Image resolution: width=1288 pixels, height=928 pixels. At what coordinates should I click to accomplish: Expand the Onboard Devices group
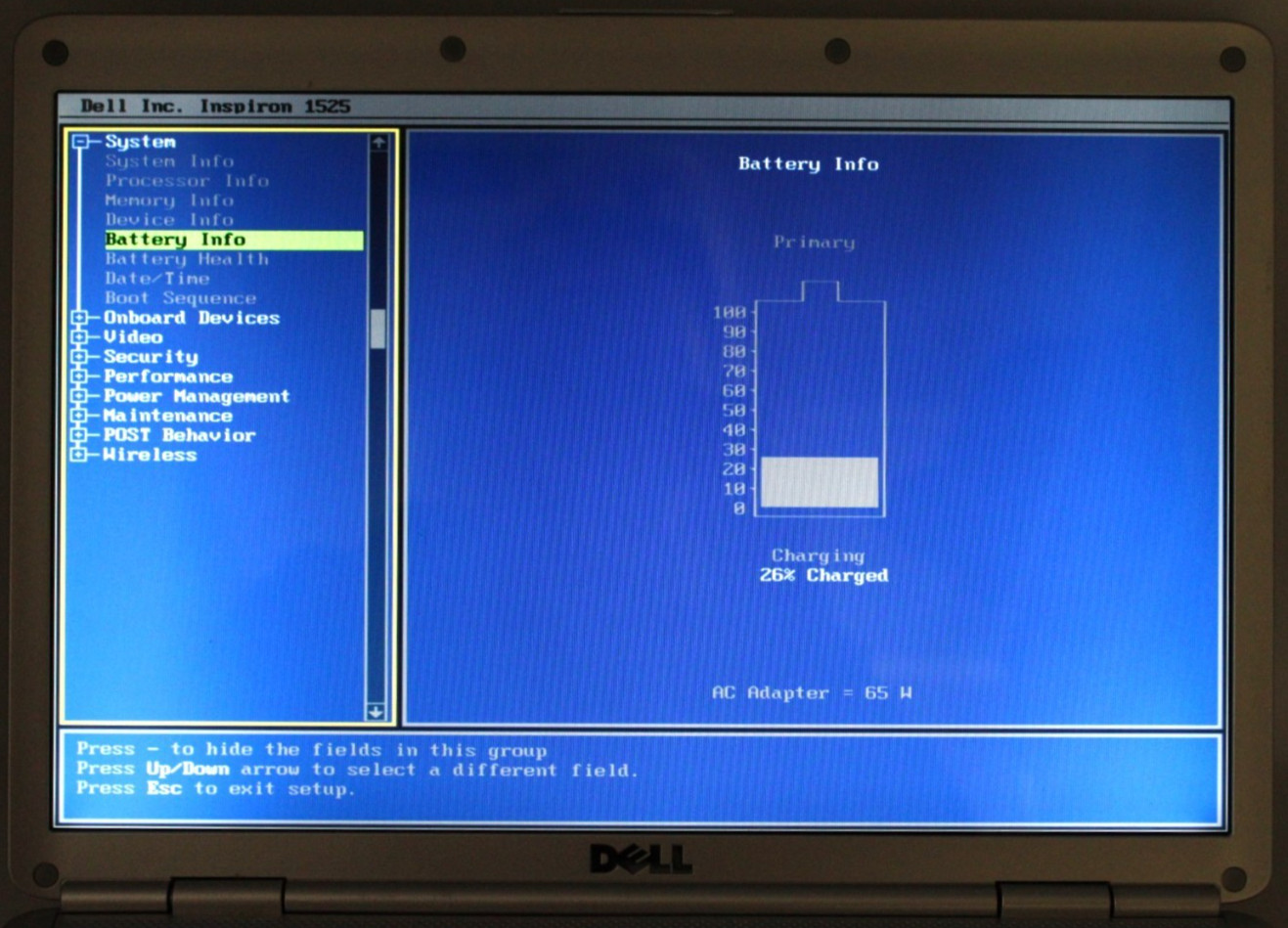point(80,318)
